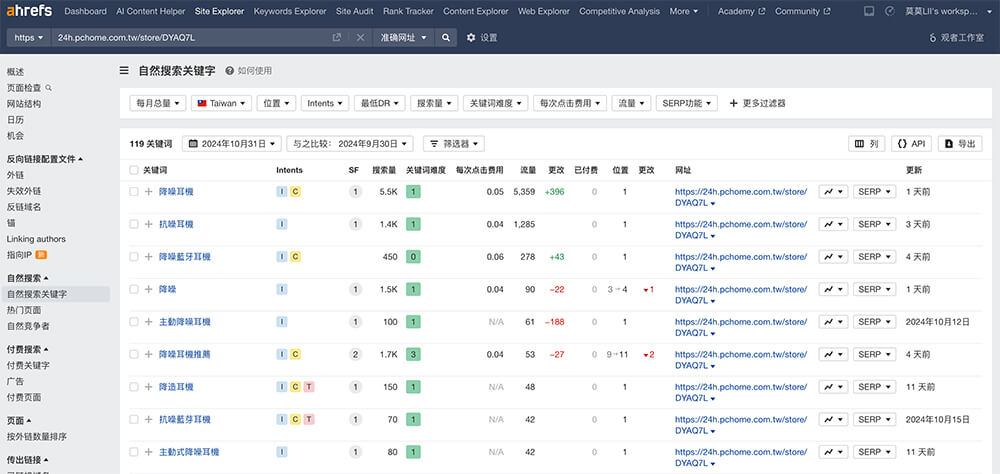Open the 与之比较 2024年9月30日 dropdown

point(349,144)
